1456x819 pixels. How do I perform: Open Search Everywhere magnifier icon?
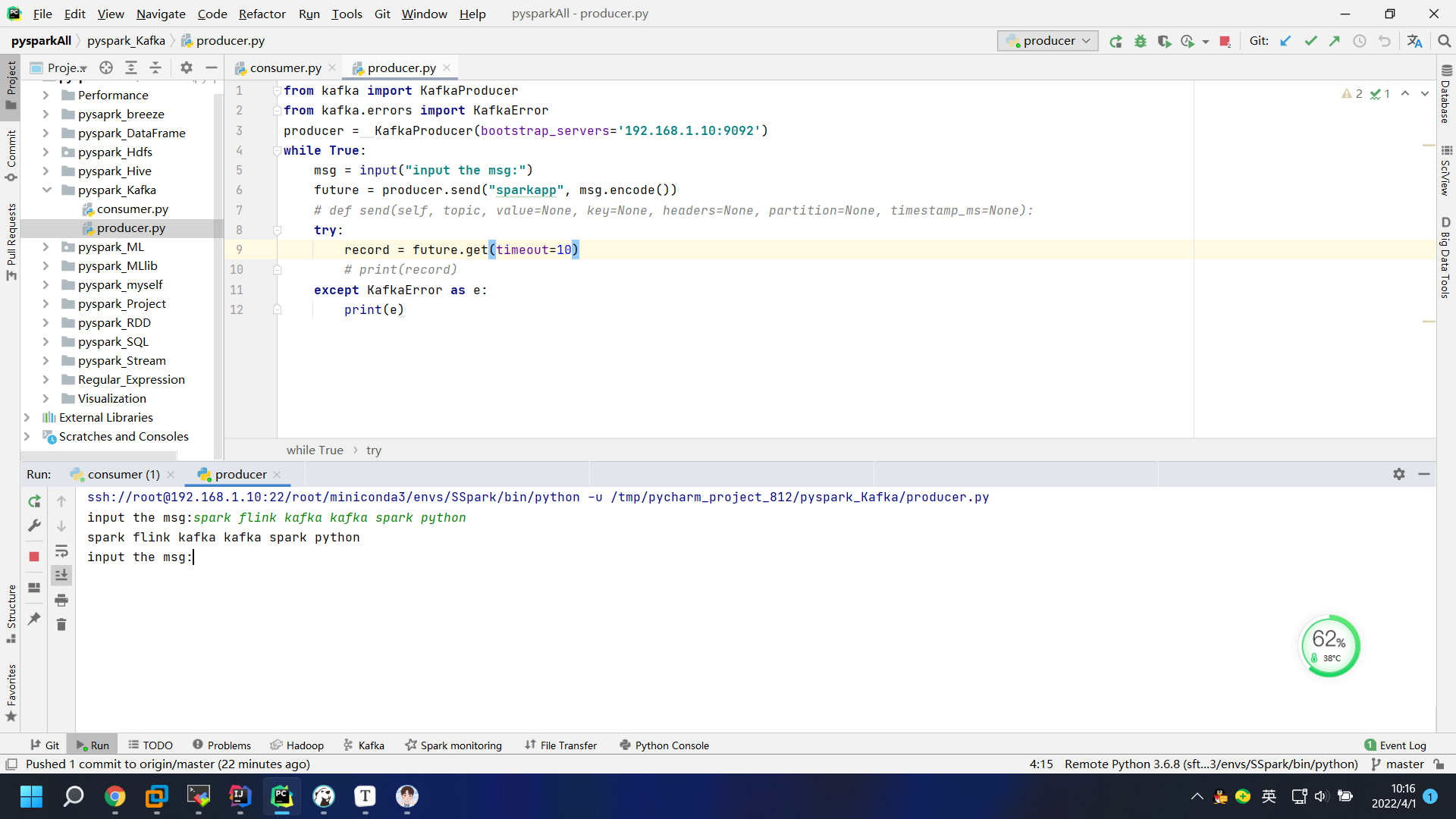[1444, 41]
